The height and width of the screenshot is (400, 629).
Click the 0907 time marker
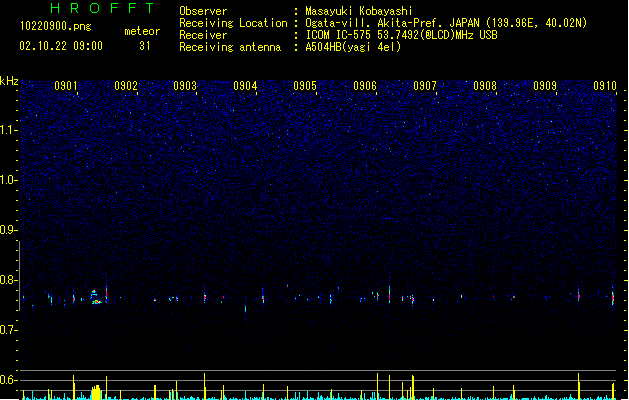(x=425, y=86)
